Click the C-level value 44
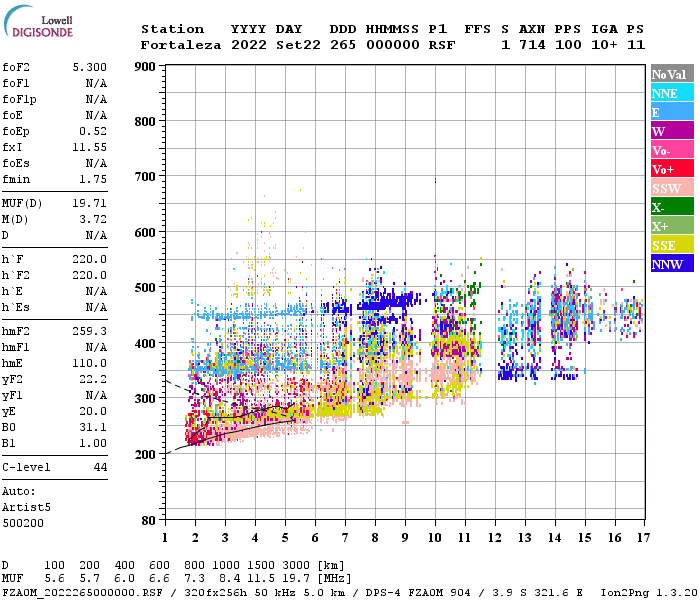This screenshot has width=700, height=600. point(100,467)
